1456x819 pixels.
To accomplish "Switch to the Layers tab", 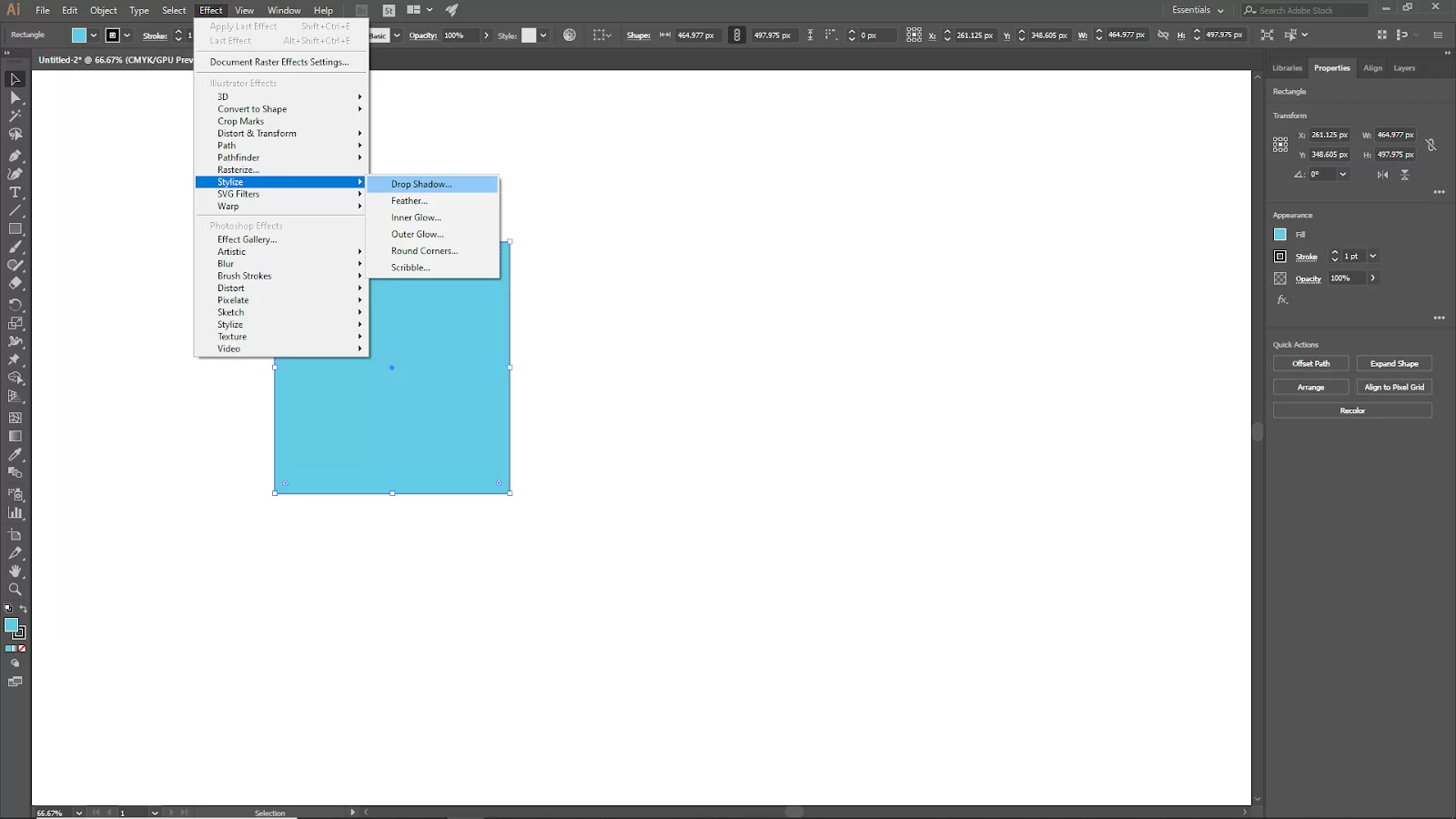I will (x=1404, y=68).
